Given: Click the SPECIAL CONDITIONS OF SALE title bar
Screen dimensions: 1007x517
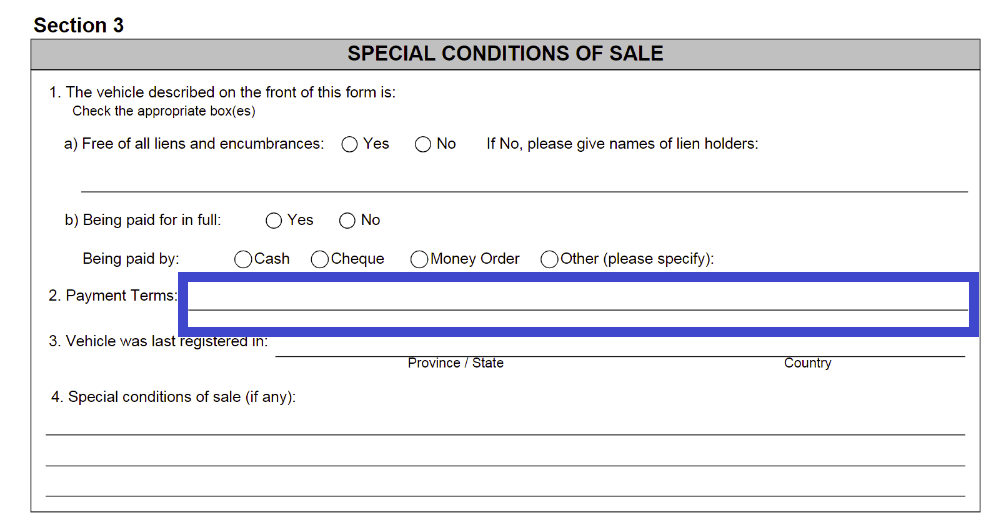Looking at the screenshot, I should [x=505, y=54].
